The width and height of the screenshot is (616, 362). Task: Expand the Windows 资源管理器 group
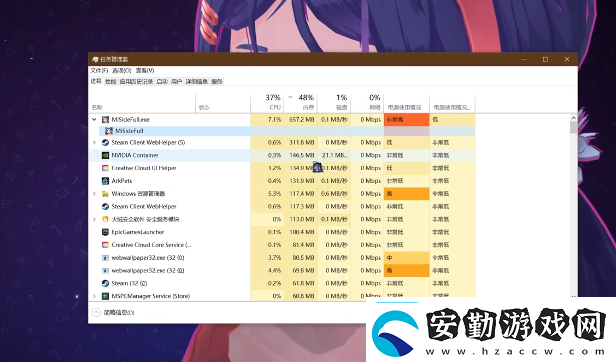pos(94,194)
